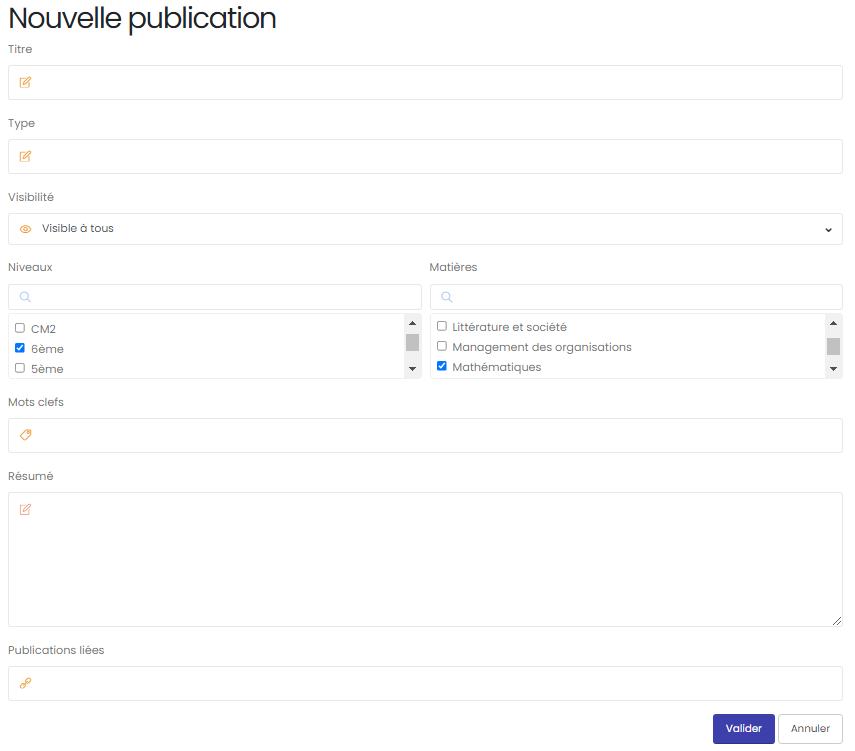This screenshot has height=751, width=855.
Task: Click resize handle of Résumé textarea
Action: coord(836,621)
